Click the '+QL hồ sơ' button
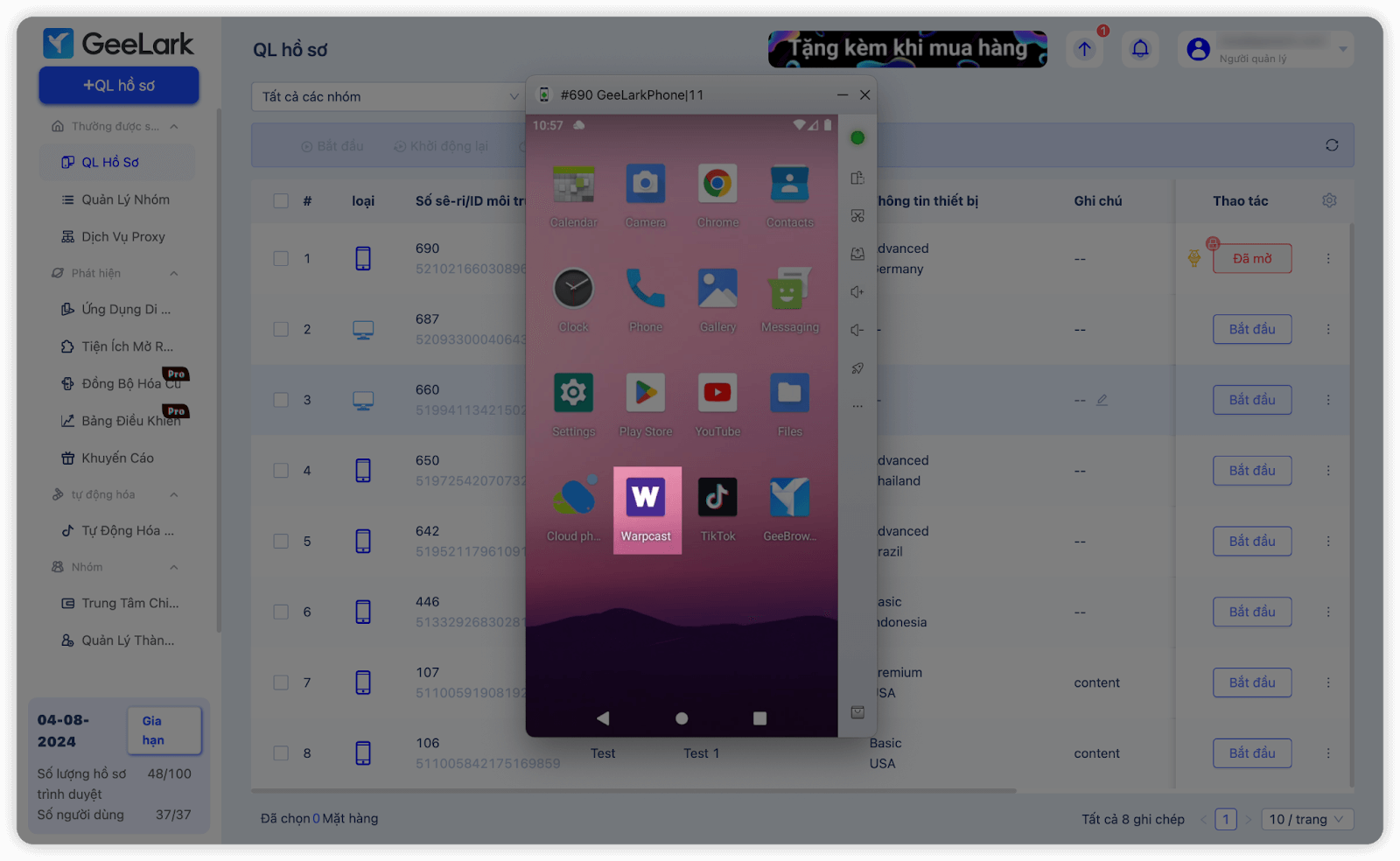The width and height of the screenshot is (1400, 861). [119, 85]
